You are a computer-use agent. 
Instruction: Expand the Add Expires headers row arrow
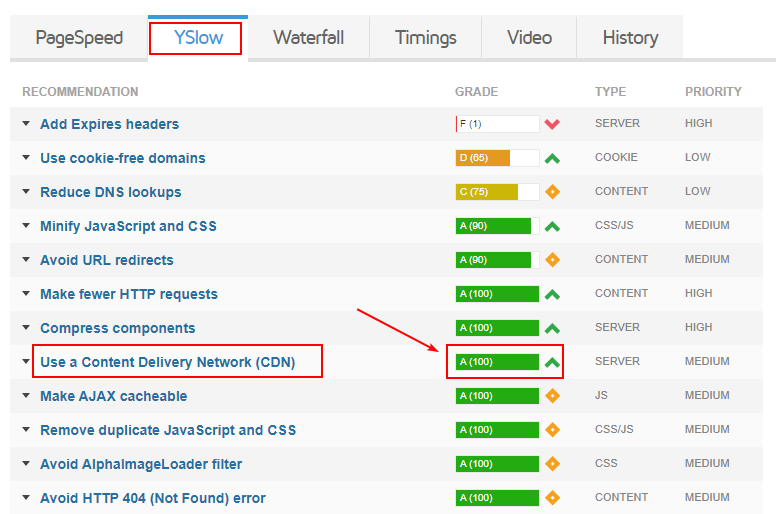[26, 124]
